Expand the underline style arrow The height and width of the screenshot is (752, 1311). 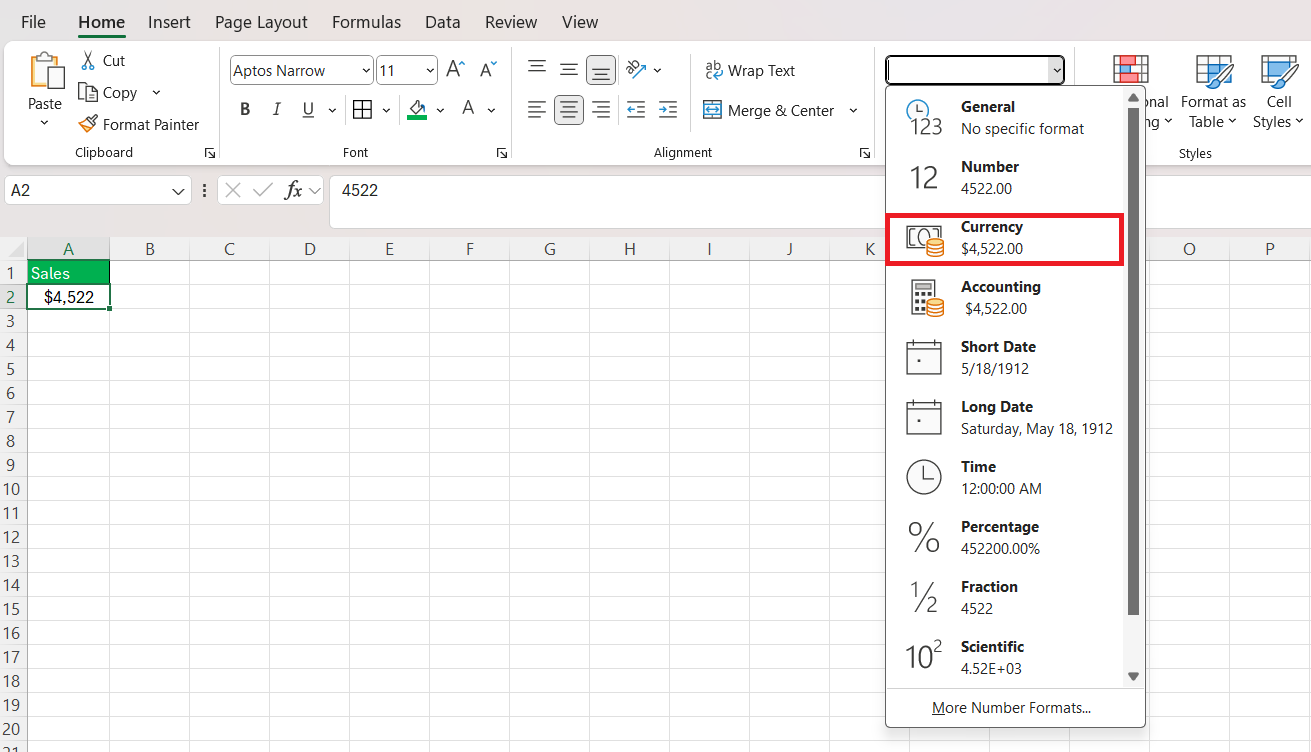331,110
